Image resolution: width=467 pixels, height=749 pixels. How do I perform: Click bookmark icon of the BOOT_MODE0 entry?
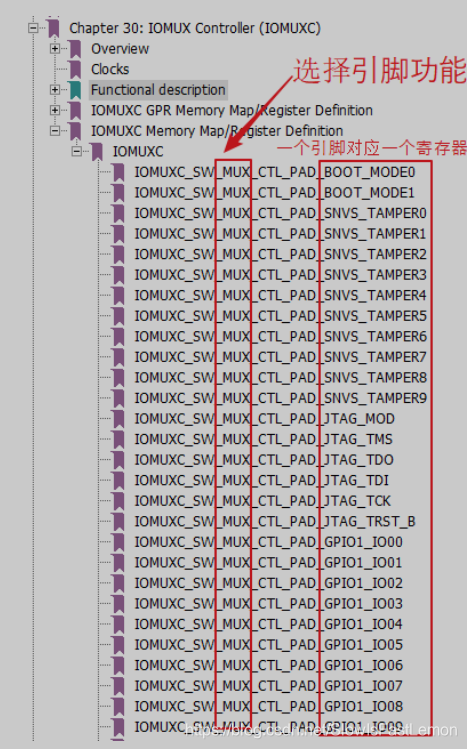pos(118,172)
